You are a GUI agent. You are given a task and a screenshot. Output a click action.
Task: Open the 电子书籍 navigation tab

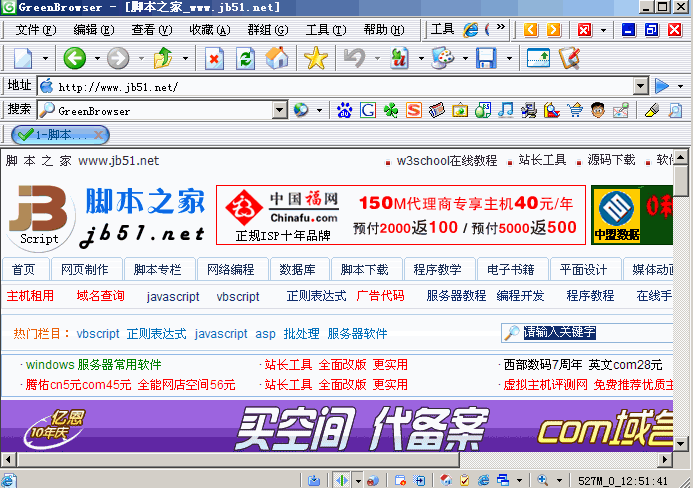[x=510, y=269]
